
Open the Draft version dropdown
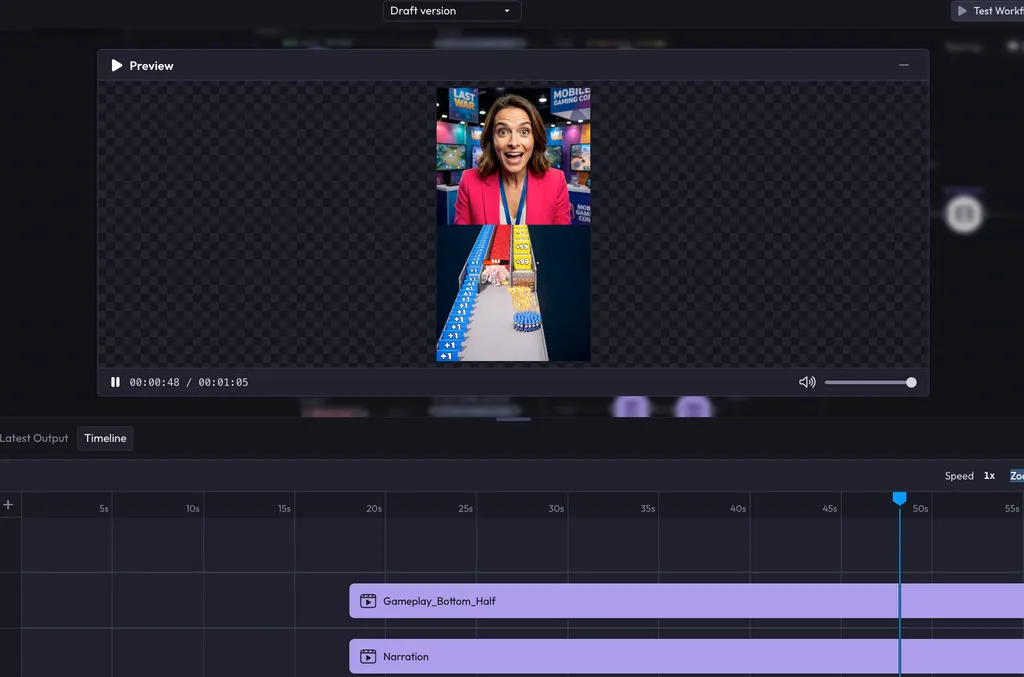[x=451, y=10]
